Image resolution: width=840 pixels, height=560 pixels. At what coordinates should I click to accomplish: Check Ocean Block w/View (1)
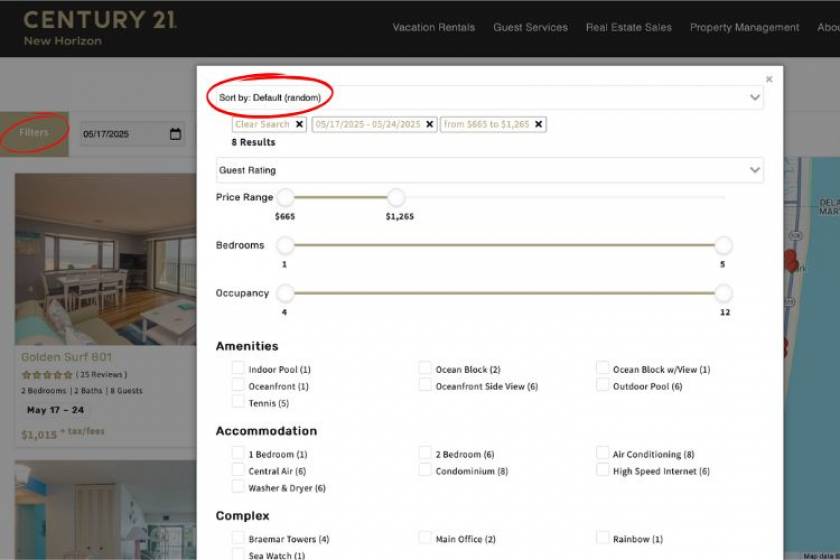point(603,368)
